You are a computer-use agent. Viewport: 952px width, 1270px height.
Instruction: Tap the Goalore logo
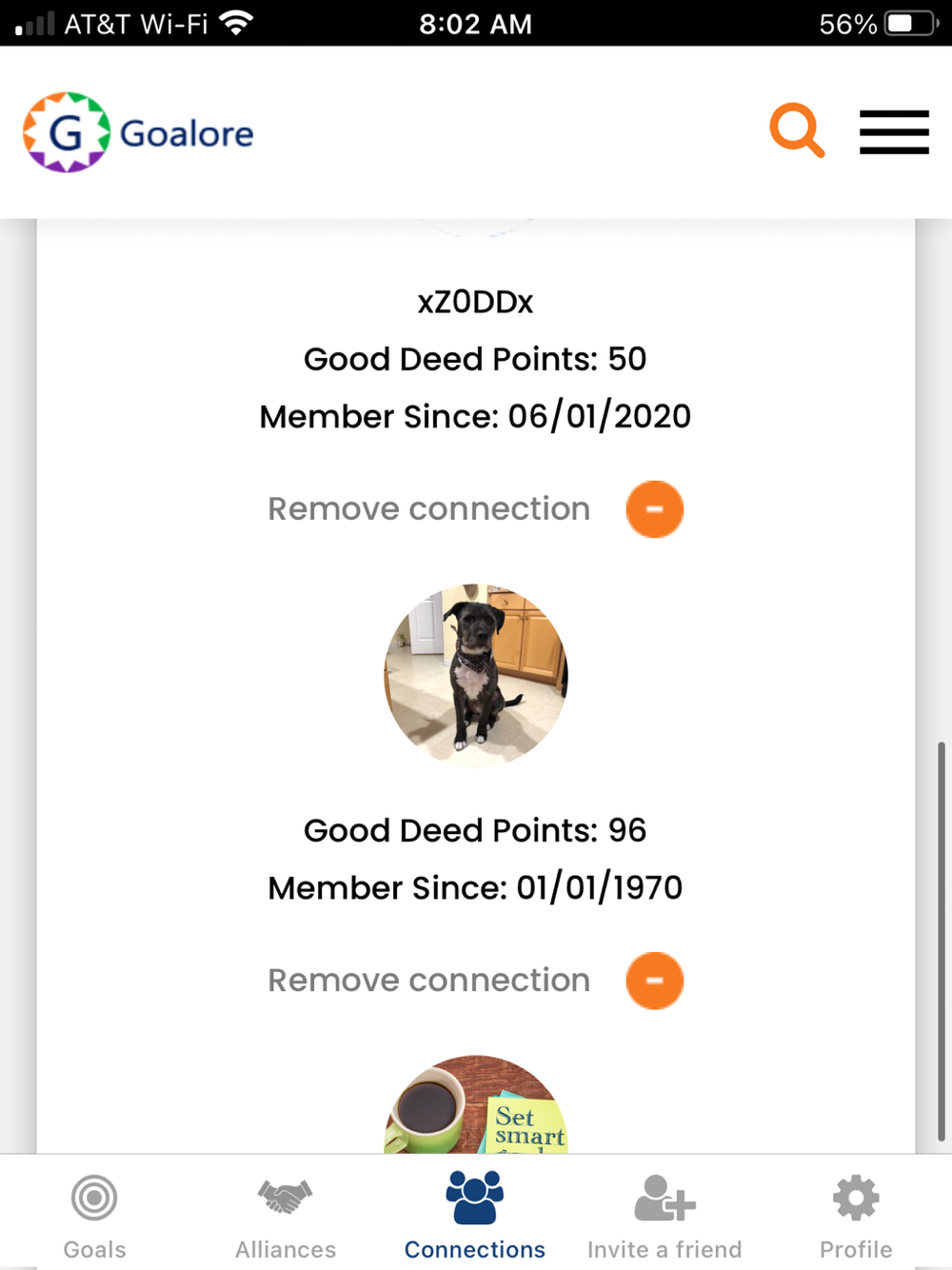coord(139,132)
